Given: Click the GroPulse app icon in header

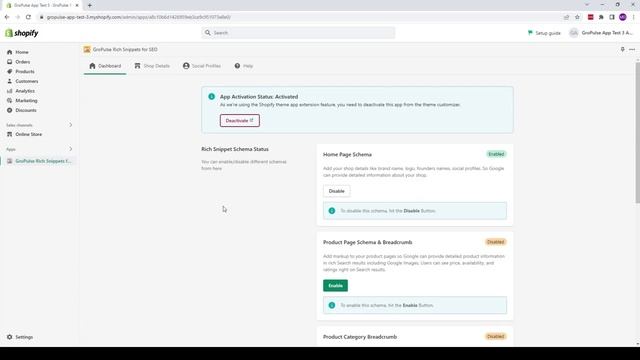Looking at the screenshot, I should point(87,49).
